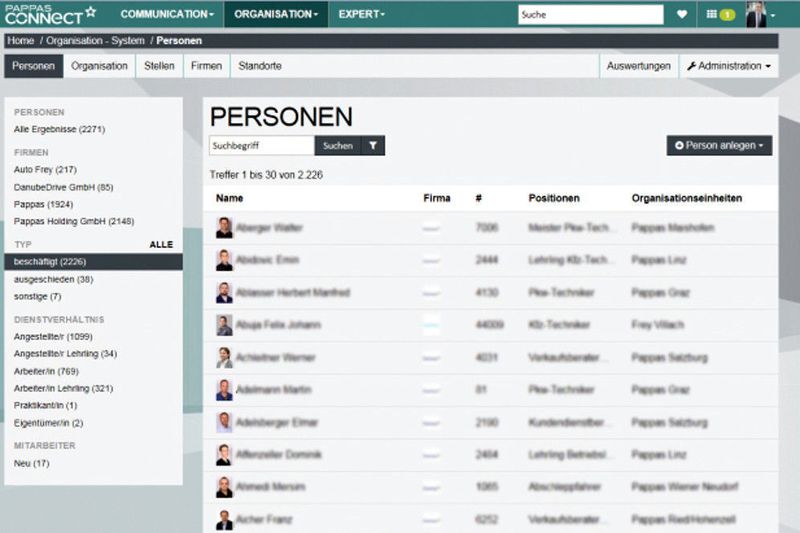Click the Suchbegriff input field

(262, 145)
